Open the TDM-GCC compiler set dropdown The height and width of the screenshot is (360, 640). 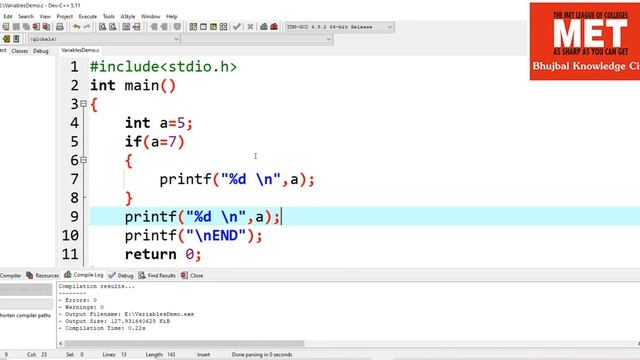(339, 27)
